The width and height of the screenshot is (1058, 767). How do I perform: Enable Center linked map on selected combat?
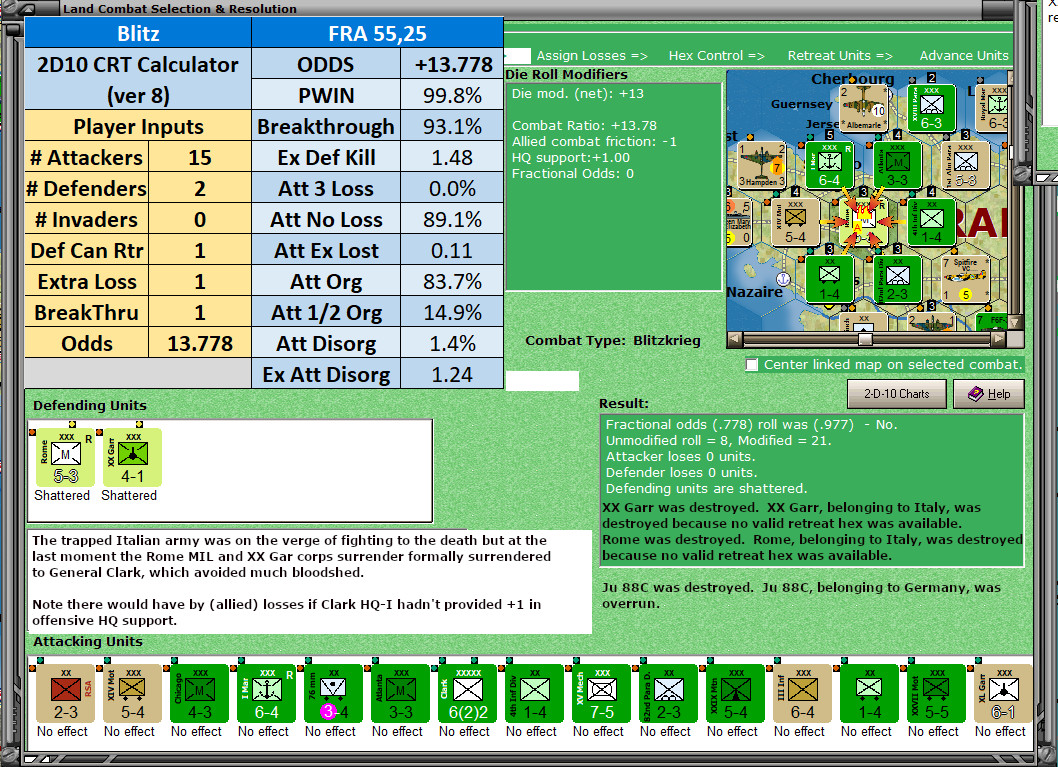(x=752, y=364)
